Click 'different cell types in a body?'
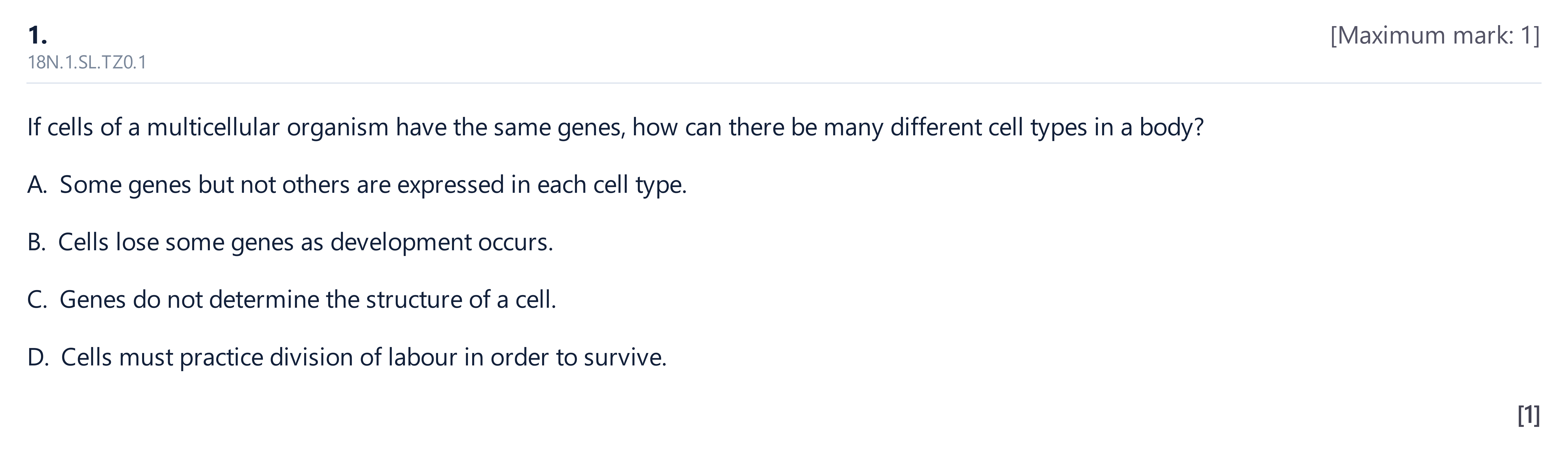This screenshot has width=1568, height=454. click(x=1047, y=127)
